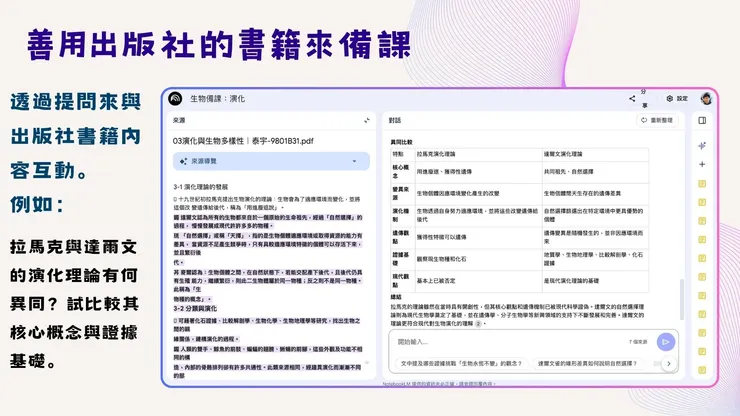Click the 對話 panel heading
Viewport: 740px width, 416px height.
point(395,120)
